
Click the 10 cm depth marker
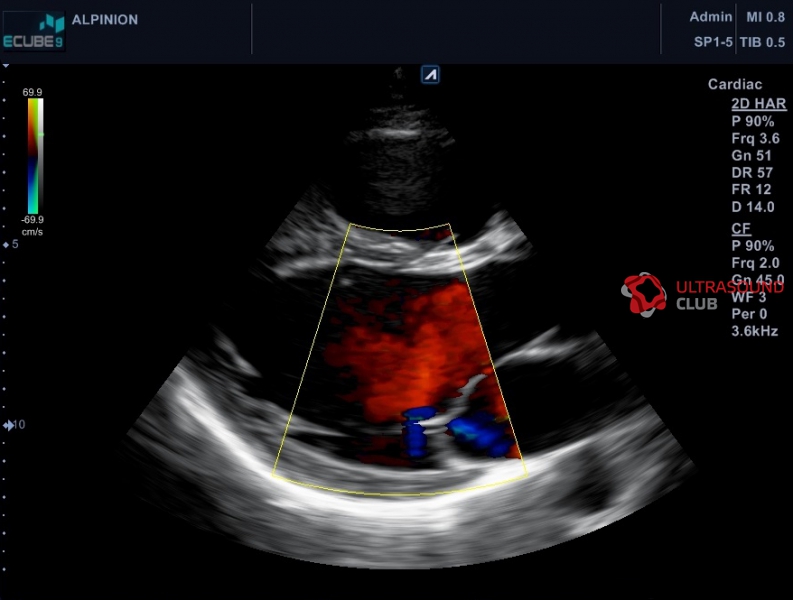point(14,425)
